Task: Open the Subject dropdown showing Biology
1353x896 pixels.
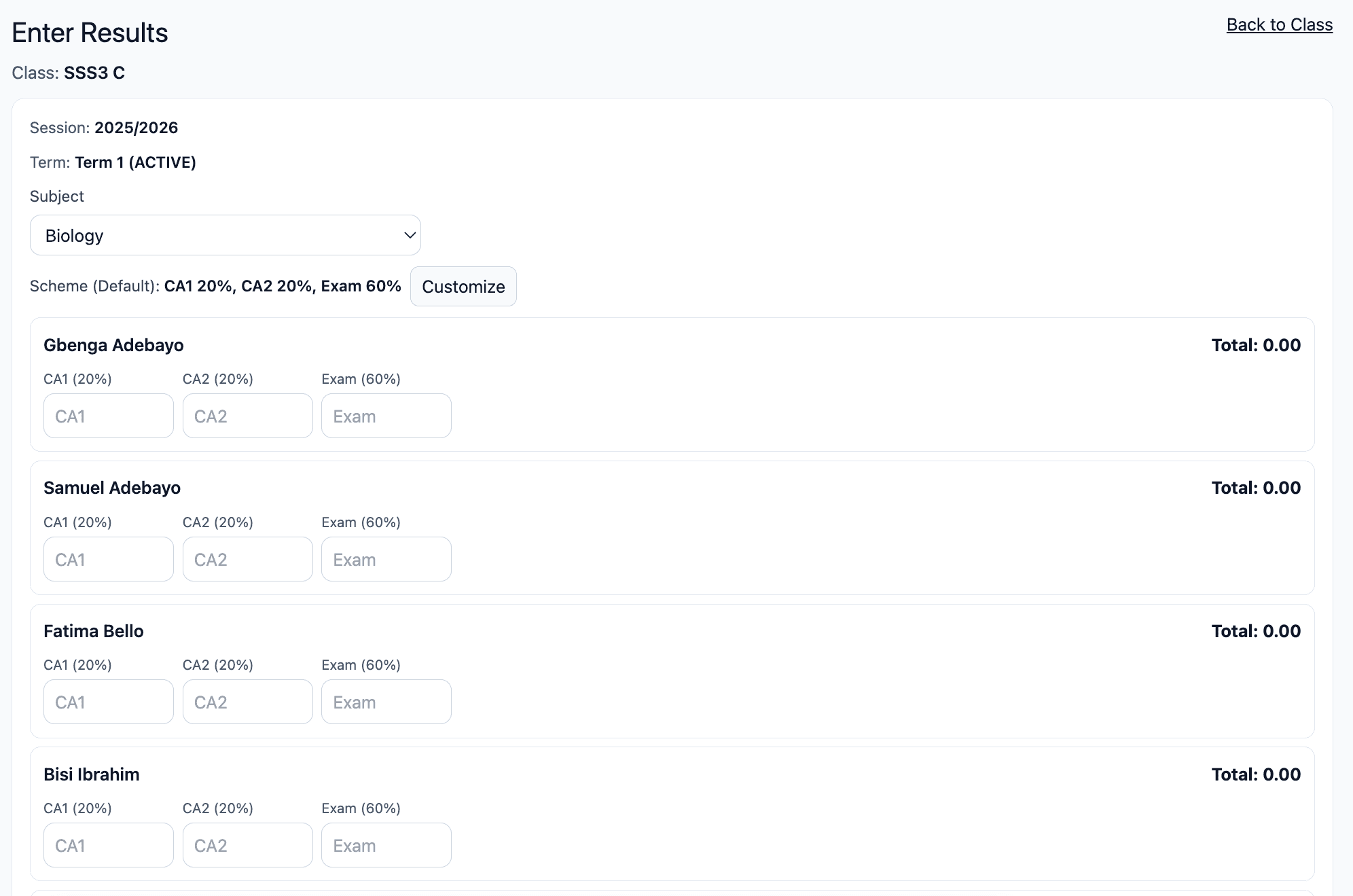Action: point(224,235)
